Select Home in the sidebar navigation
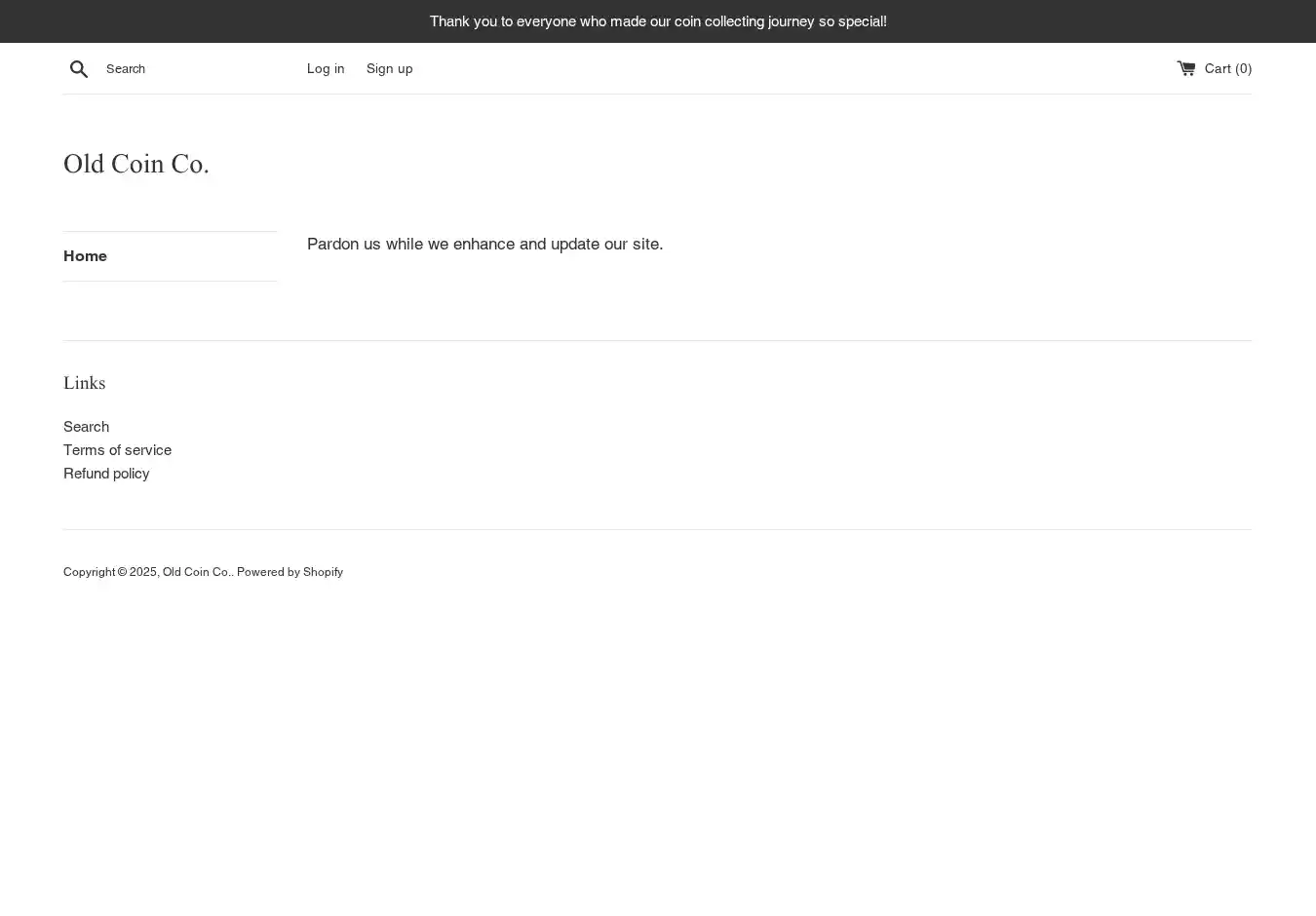This screenshot has width=1316, height=916. [85, 256]
